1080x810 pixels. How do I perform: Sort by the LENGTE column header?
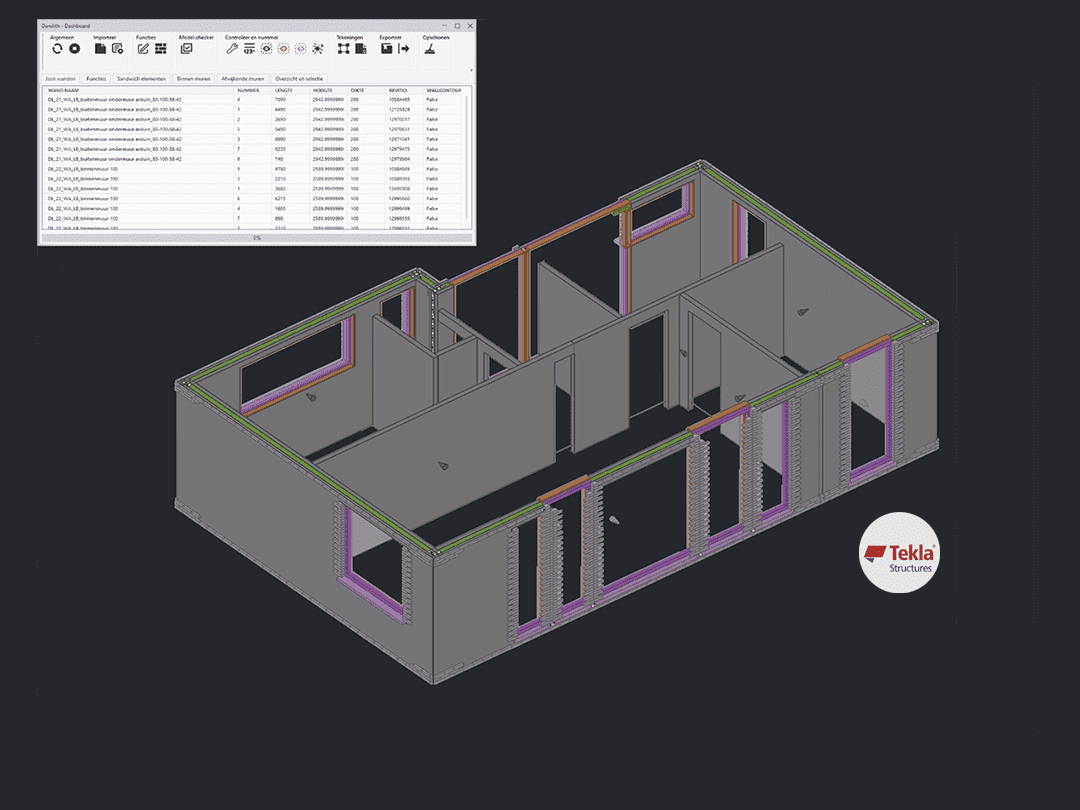tap(284, 90)
